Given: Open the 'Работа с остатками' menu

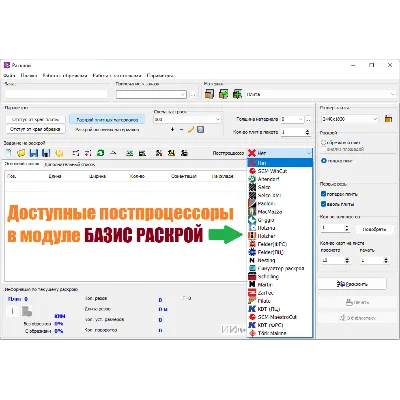Looking at the screenshot, I should click(x=117, y=76).
